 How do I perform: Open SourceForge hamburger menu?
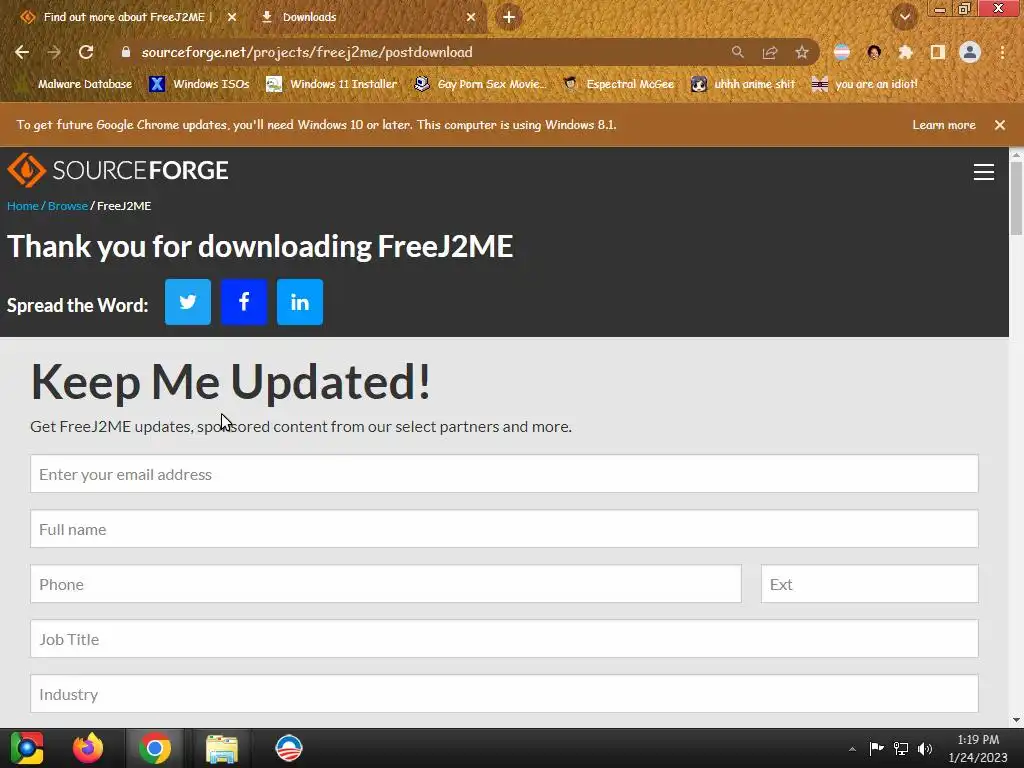[984, 172]
